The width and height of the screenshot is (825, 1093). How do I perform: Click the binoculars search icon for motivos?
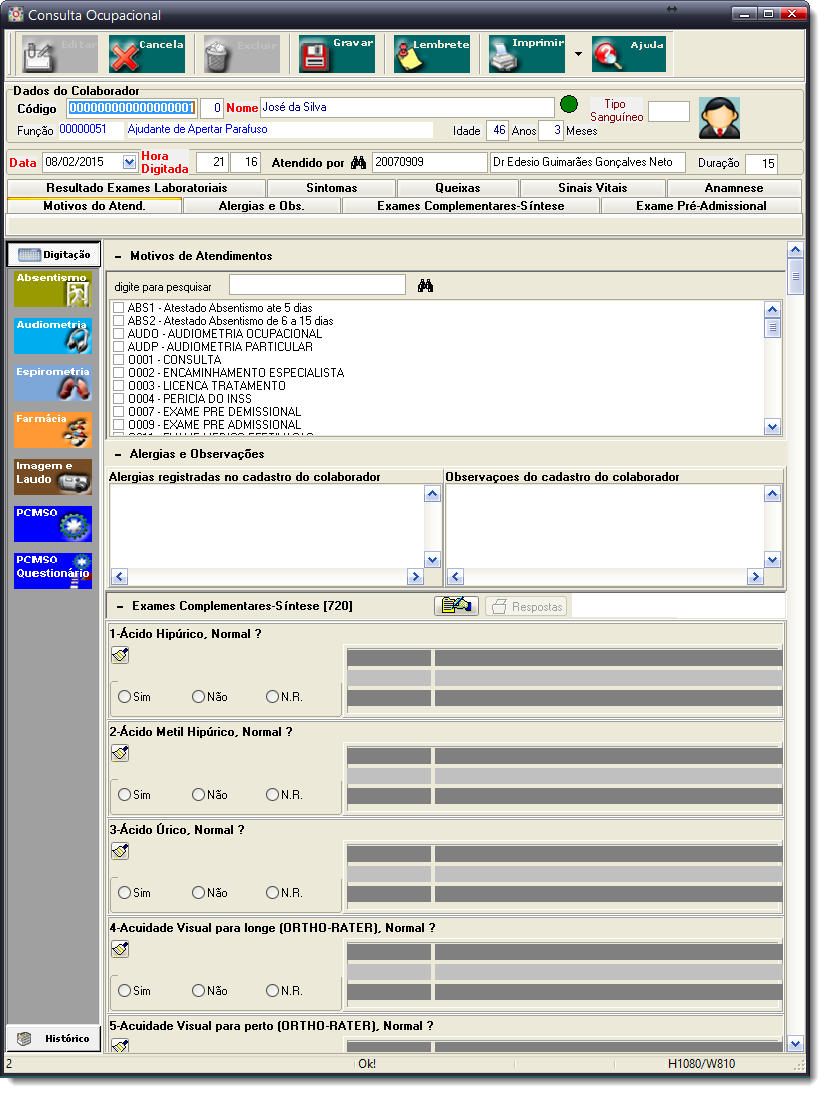click(x=425, y=286)
